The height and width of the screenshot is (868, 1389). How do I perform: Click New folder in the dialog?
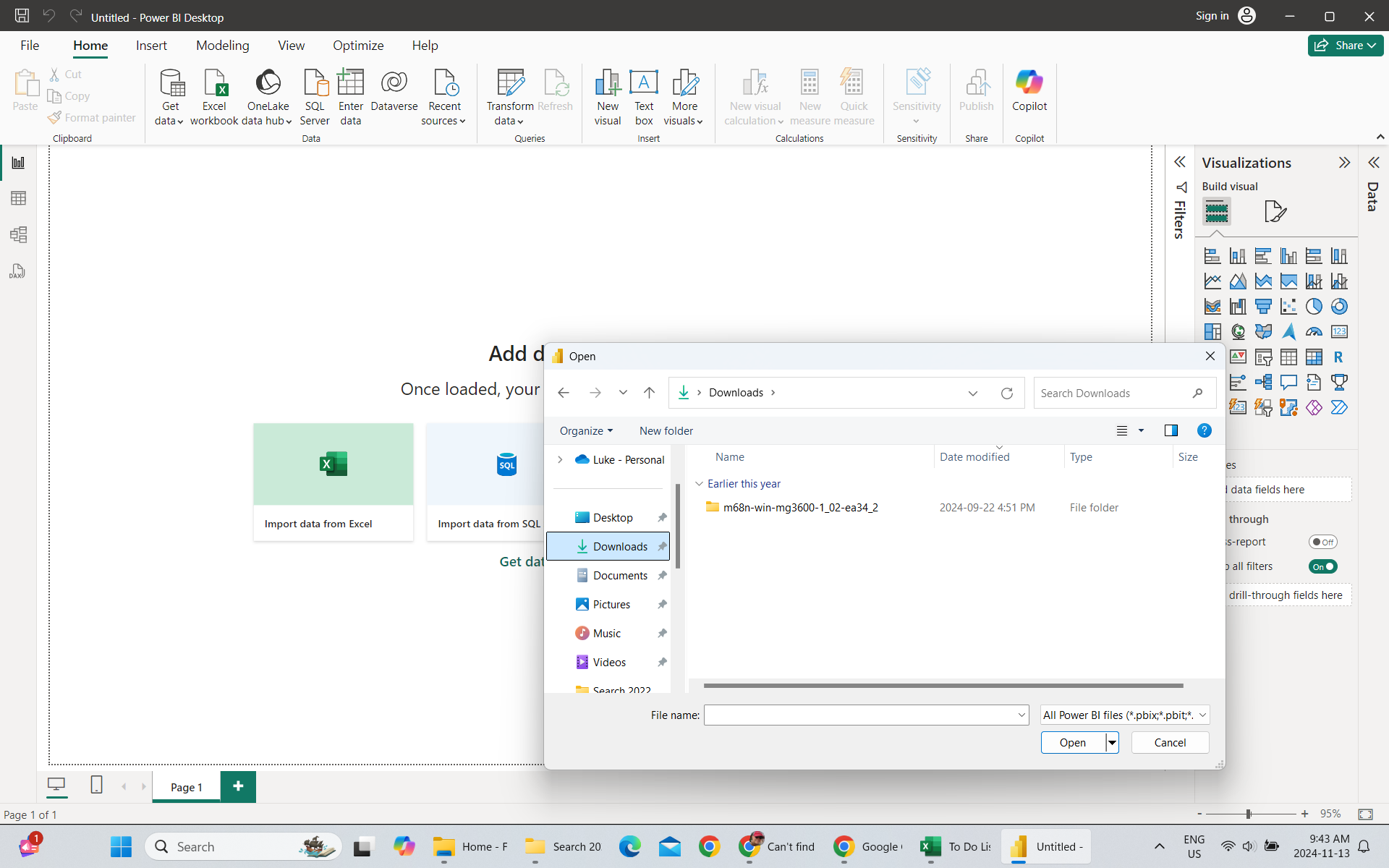[666, 430]
